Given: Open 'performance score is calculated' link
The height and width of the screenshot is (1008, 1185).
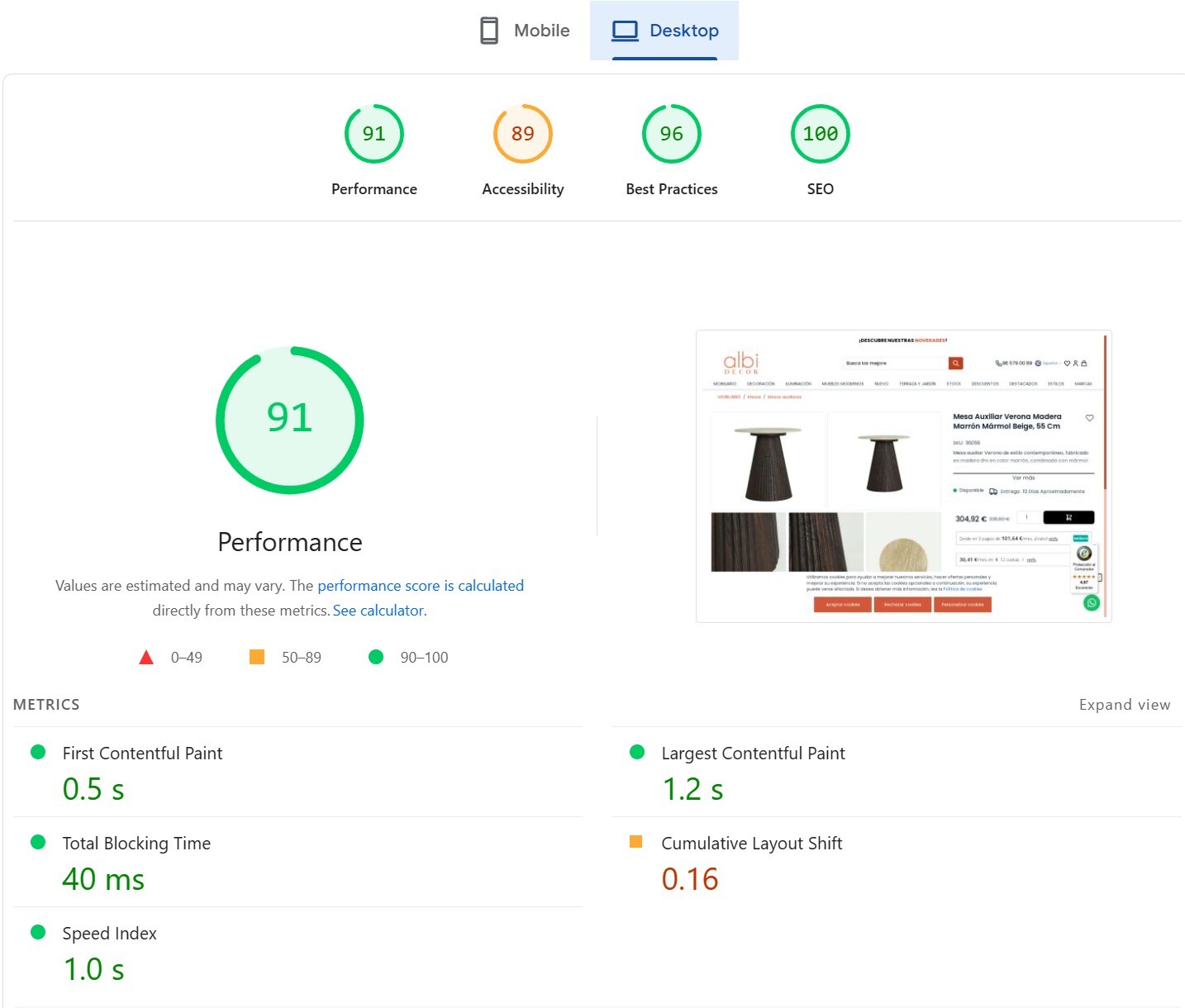Looking at the screenshot, I should click(420, 586).
